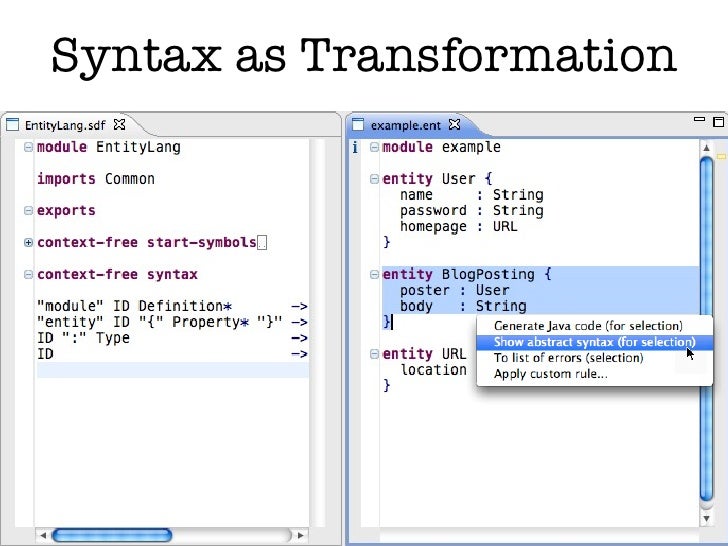Click the standalone ID rule line
The height and width of the screenshot is (546, 728).
[46, 354]
